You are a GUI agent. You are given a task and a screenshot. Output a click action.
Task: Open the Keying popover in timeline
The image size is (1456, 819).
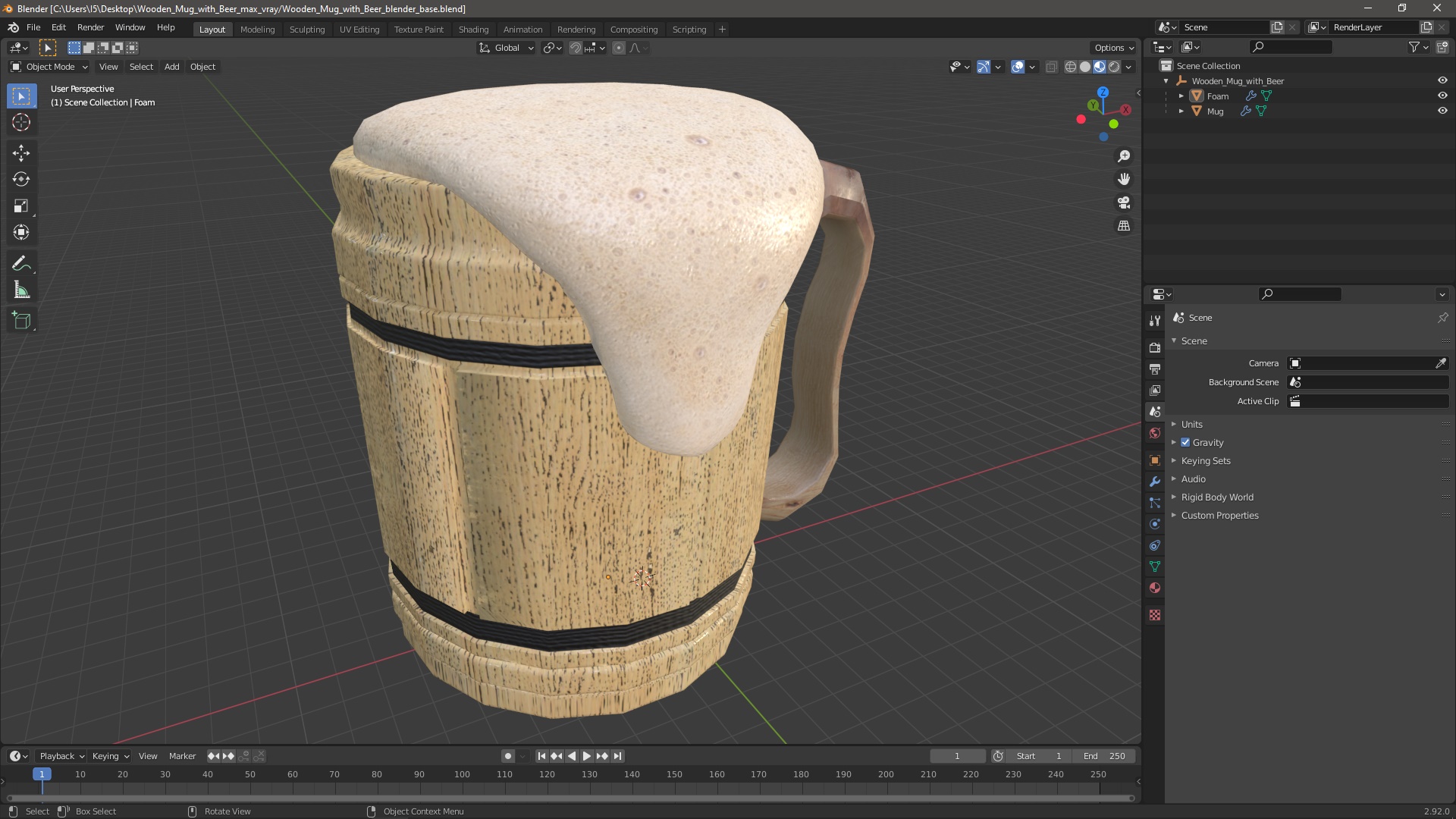pyautogui.click(x=110, y=756)
